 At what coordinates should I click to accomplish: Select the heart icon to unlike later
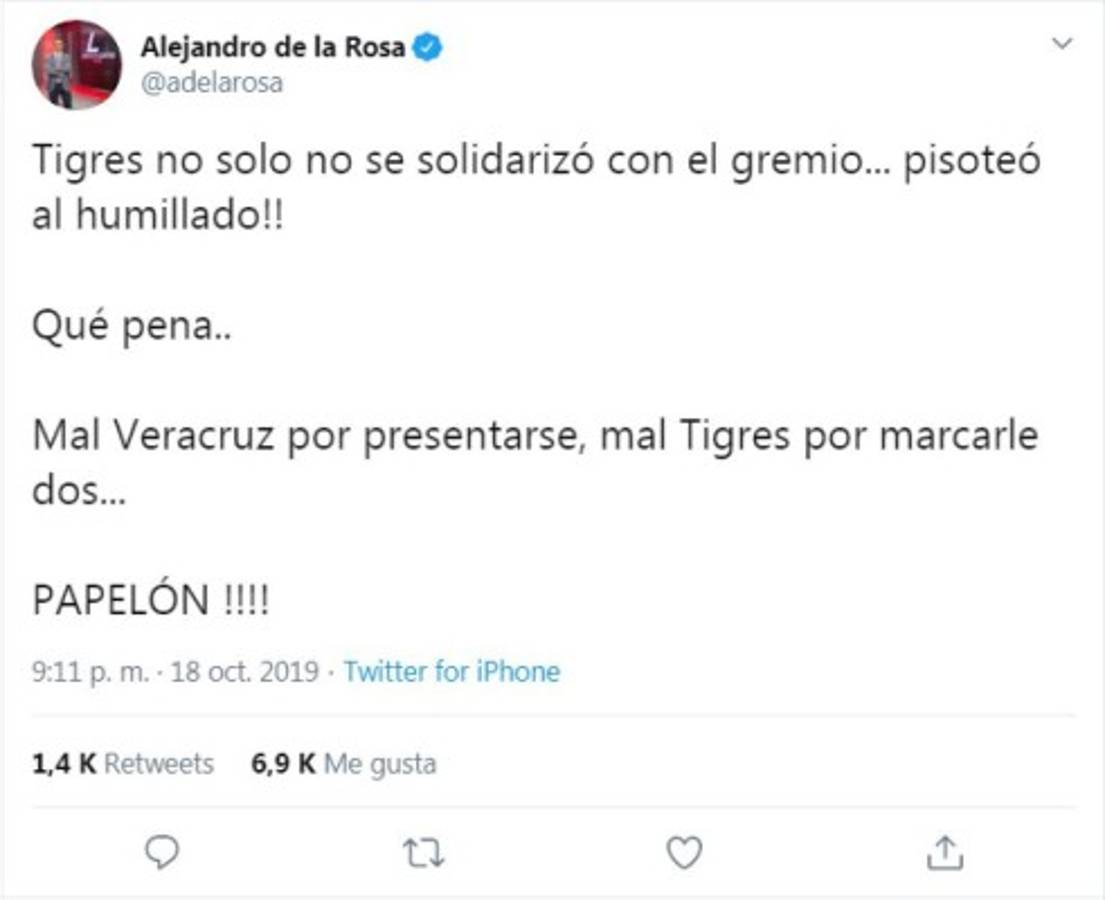click(684, 851)
